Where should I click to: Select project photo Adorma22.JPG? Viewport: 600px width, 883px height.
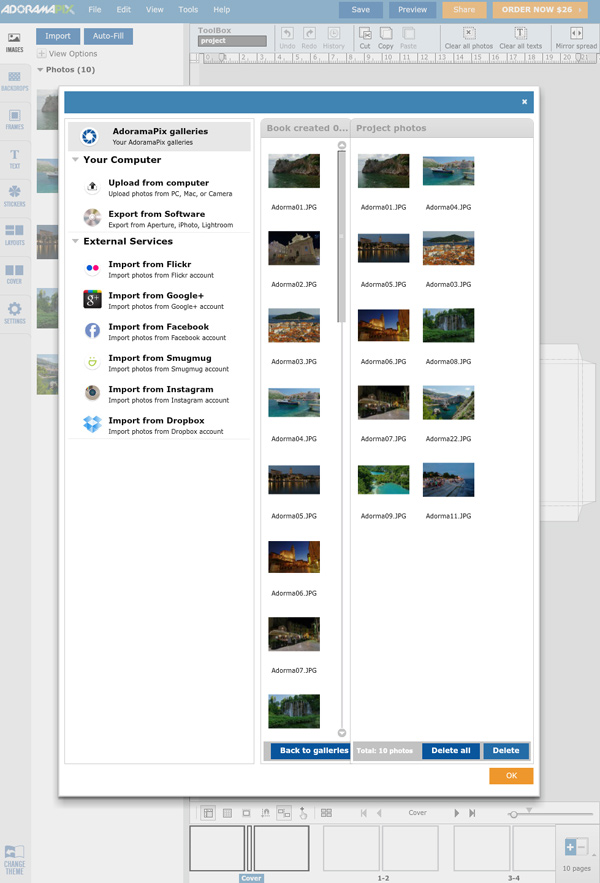click(x=448, y=403)
